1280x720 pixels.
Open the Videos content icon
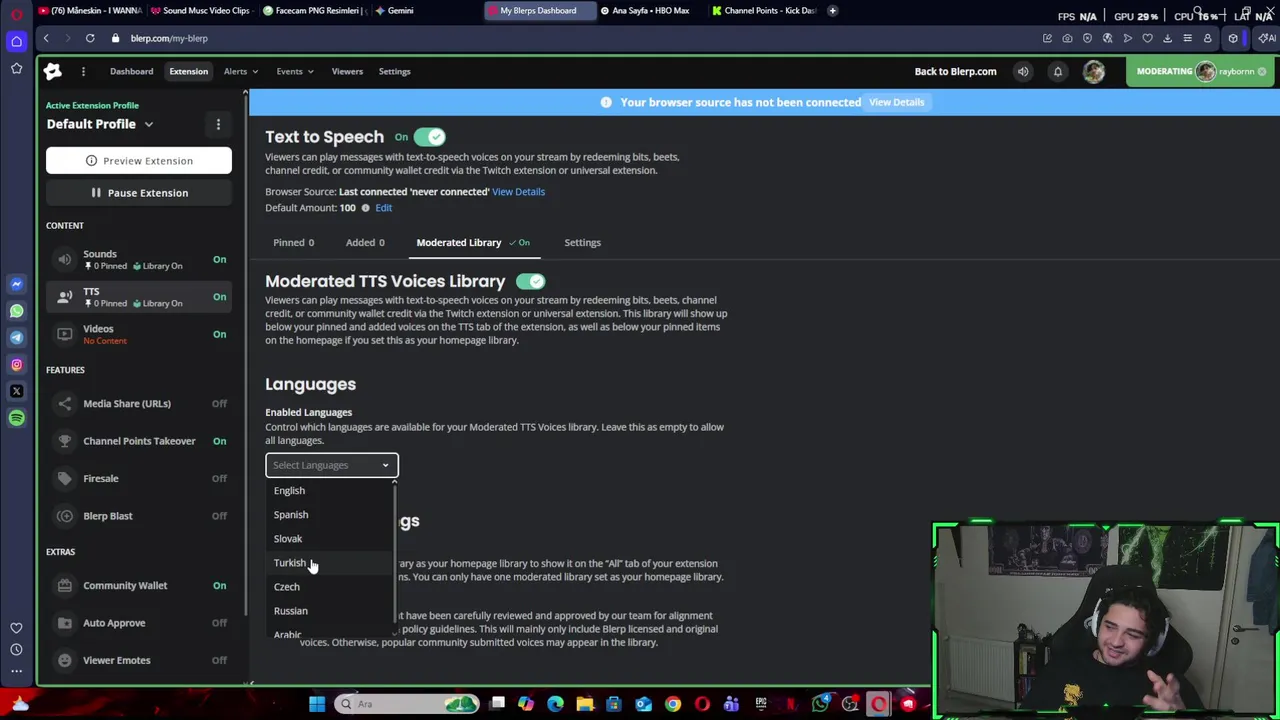click(x=65, y=334)
